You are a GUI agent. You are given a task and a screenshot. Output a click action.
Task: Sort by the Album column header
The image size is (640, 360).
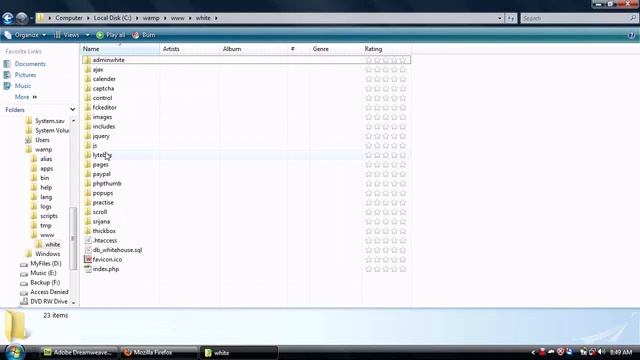click(253, 49)
